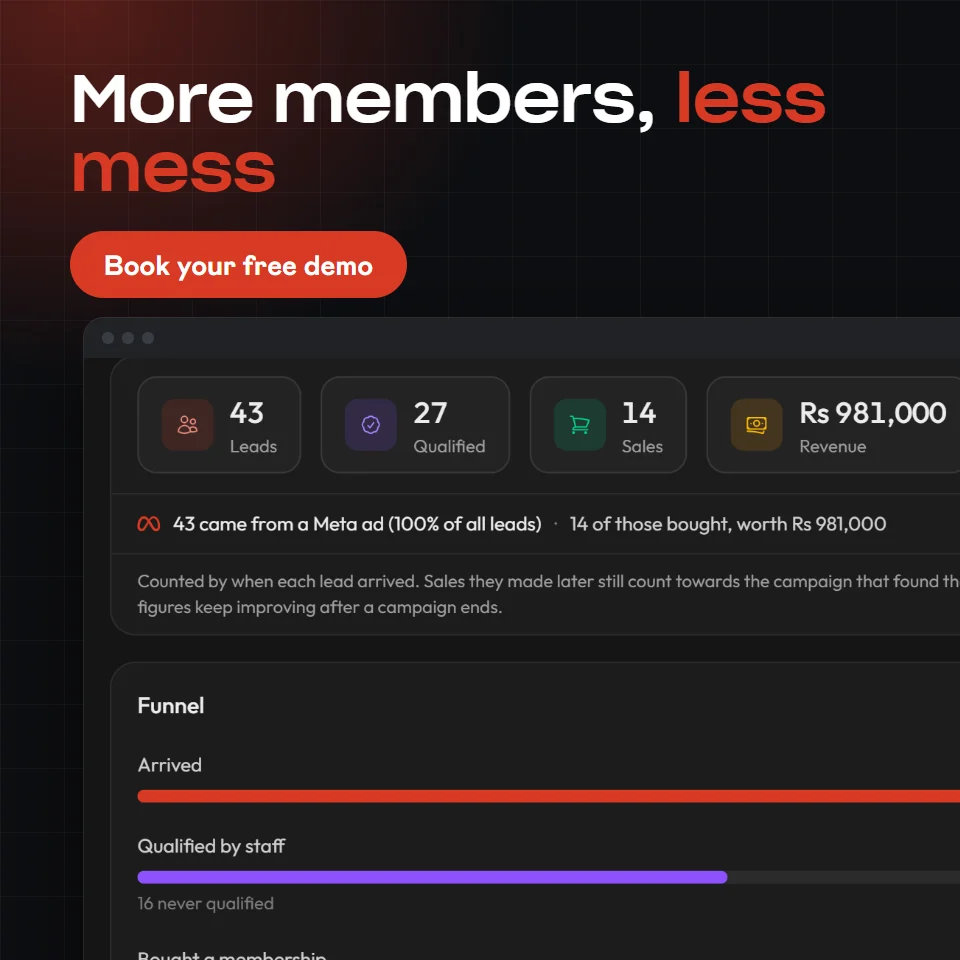Click the Leads people icon
The width and height of the screenshot is (960, 960).
pyautogui.click(x=187, y=424)
